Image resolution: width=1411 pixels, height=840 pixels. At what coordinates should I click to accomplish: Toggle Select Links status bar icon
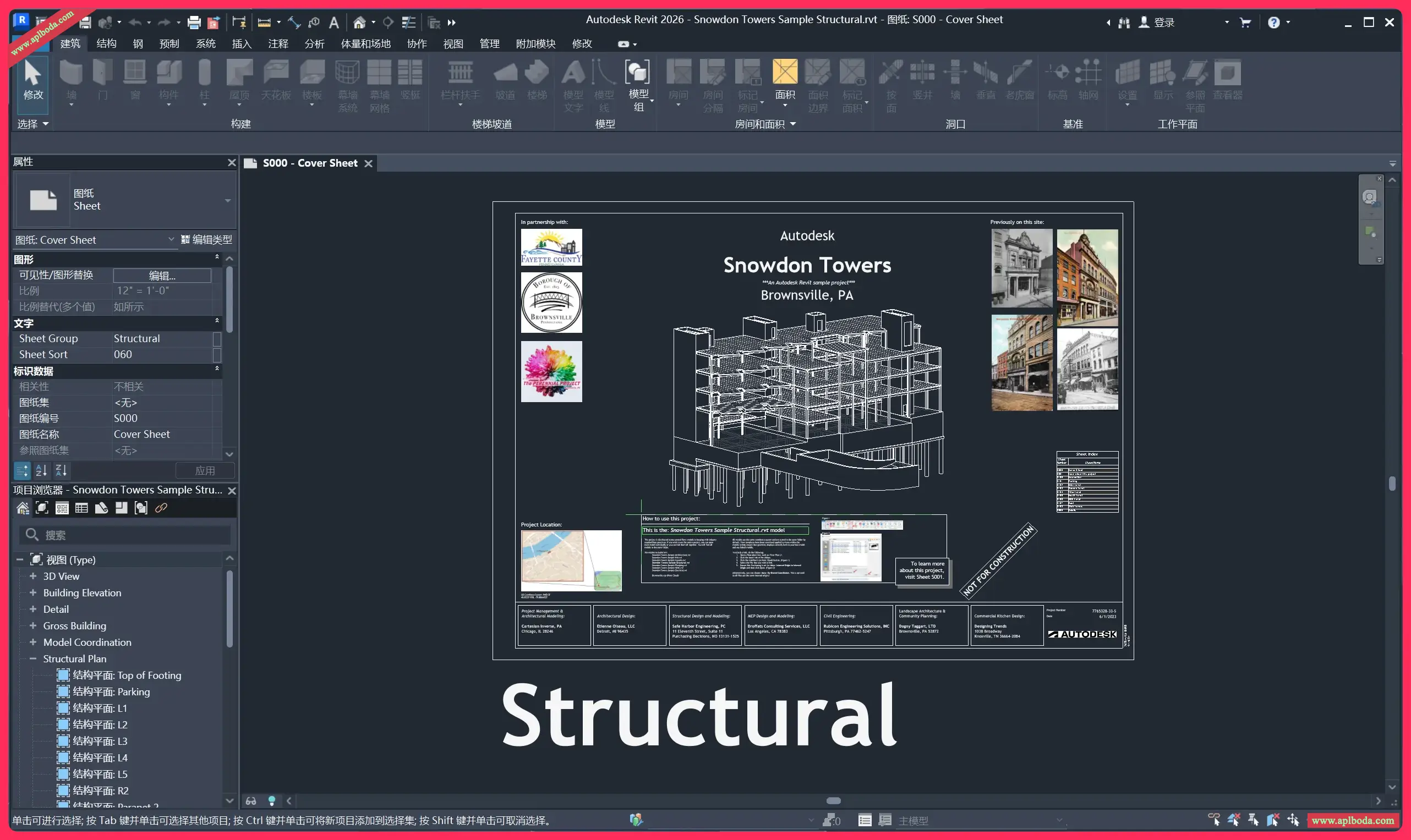tap(1213, 820)
